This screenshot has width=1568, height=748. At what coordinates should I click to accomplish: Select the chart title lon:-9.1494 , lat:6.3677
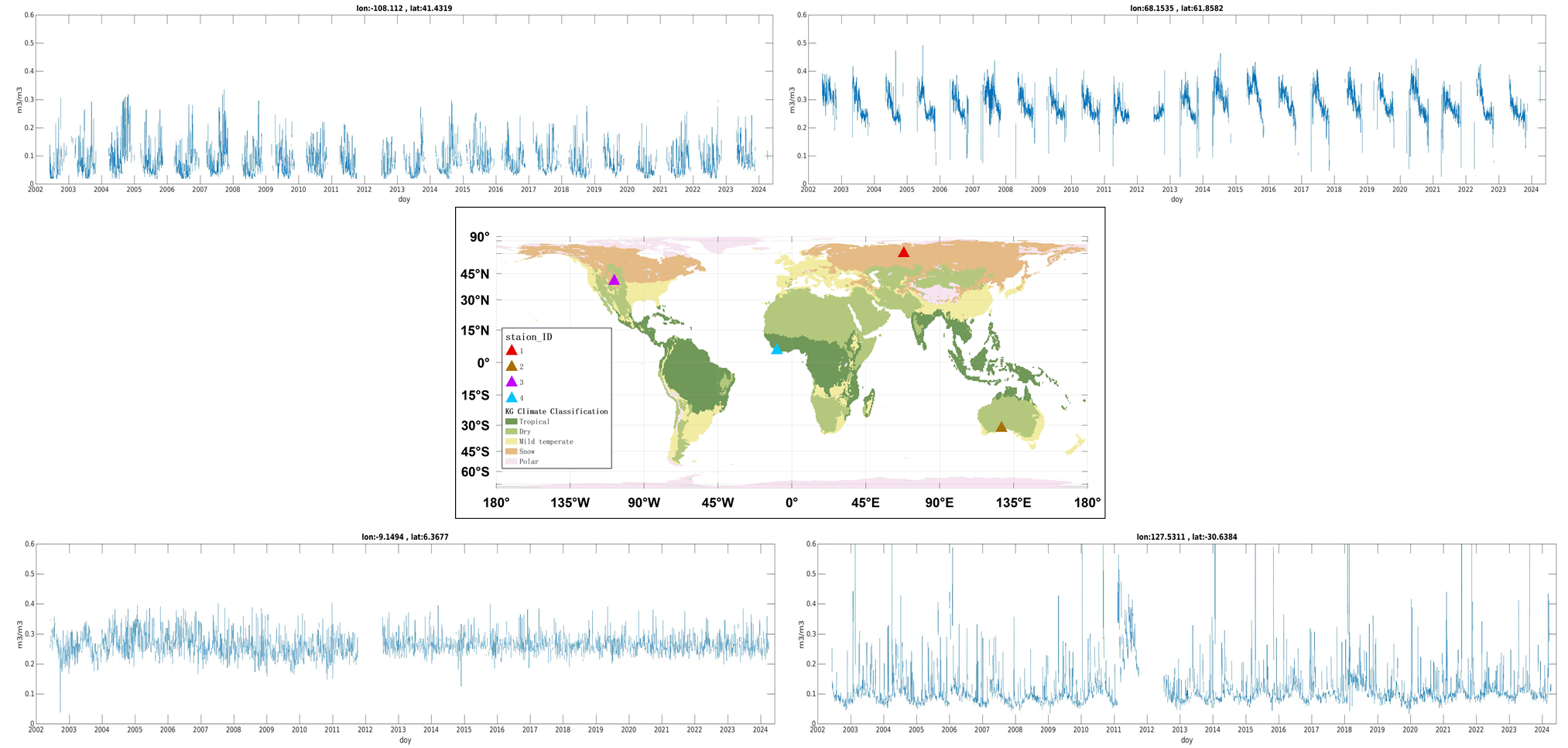(405, 537)
